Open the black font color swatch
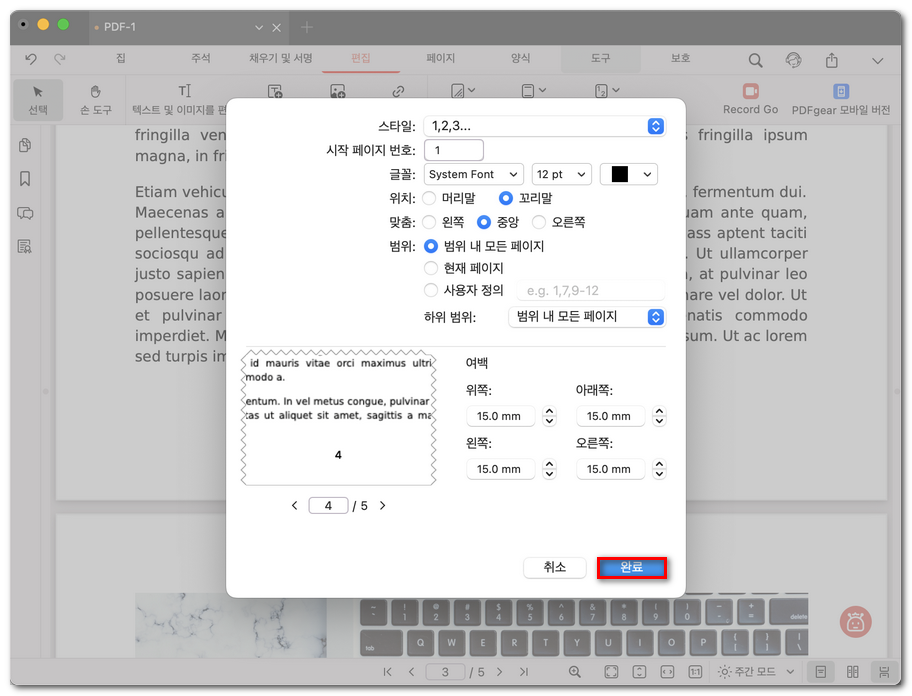This screenshot has width=912, height=696. [x=628, y=174]
